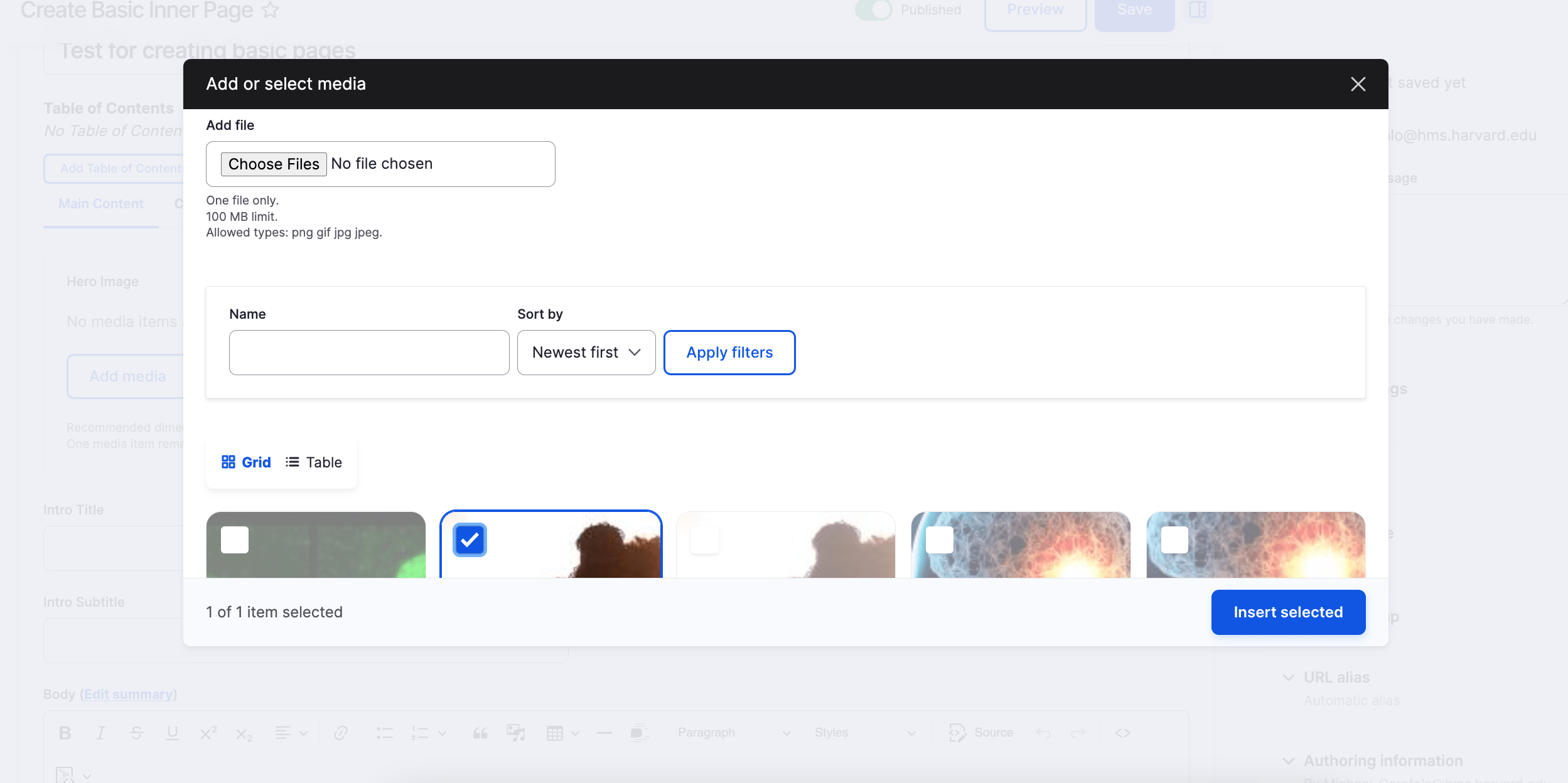The width and height of the screenshot is (1568, 783).
Task: Switch to Grid view icon
Action: (x=228, y=462)
